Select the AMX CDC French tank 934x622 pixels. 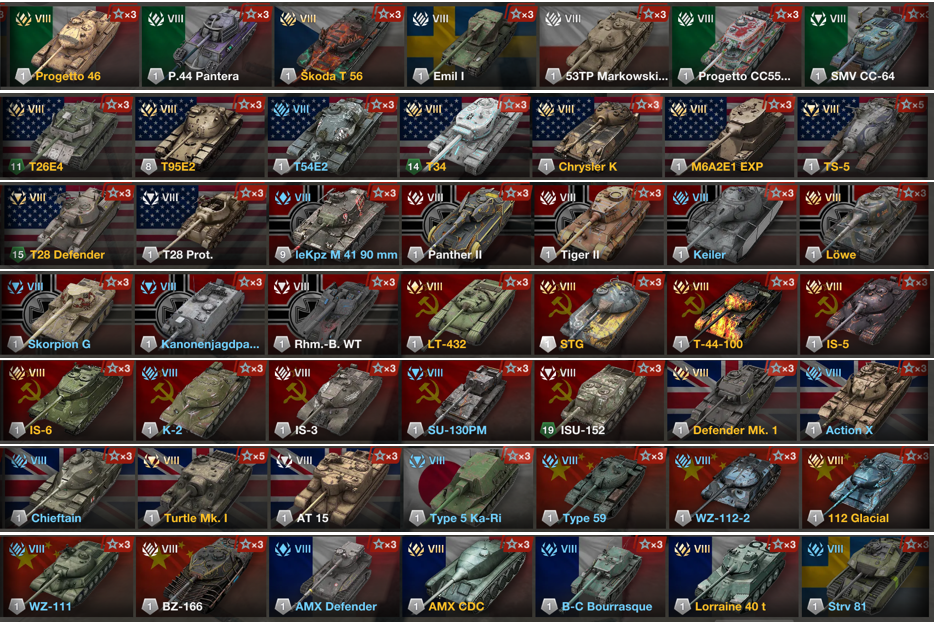point(468,576)
